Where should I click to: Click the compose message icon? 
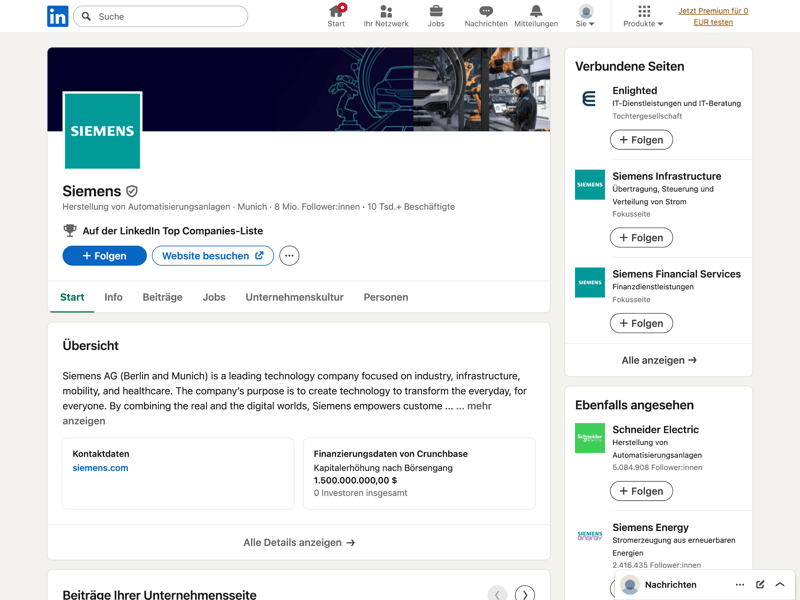[x=760, y=585]
